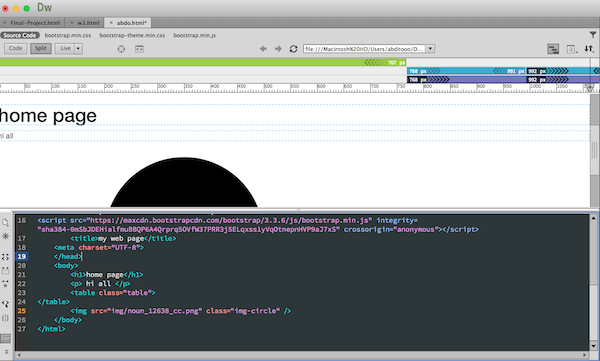Viewport: 600px width, 361px height.
Task: Open the filter funnel icon for related files
Action: 593,35
